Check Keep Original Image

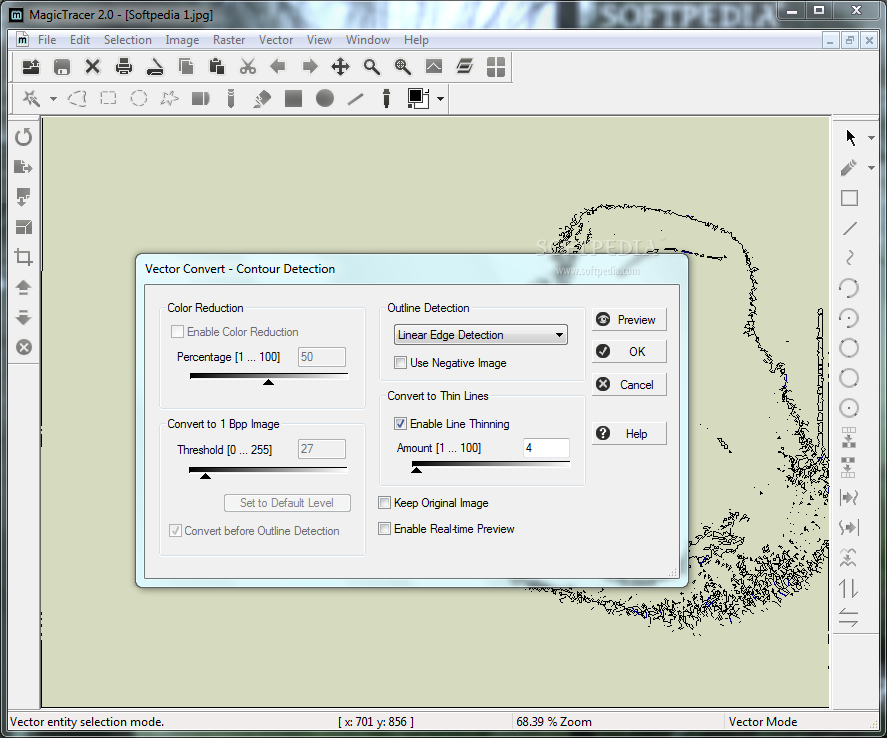pos(384,503)
